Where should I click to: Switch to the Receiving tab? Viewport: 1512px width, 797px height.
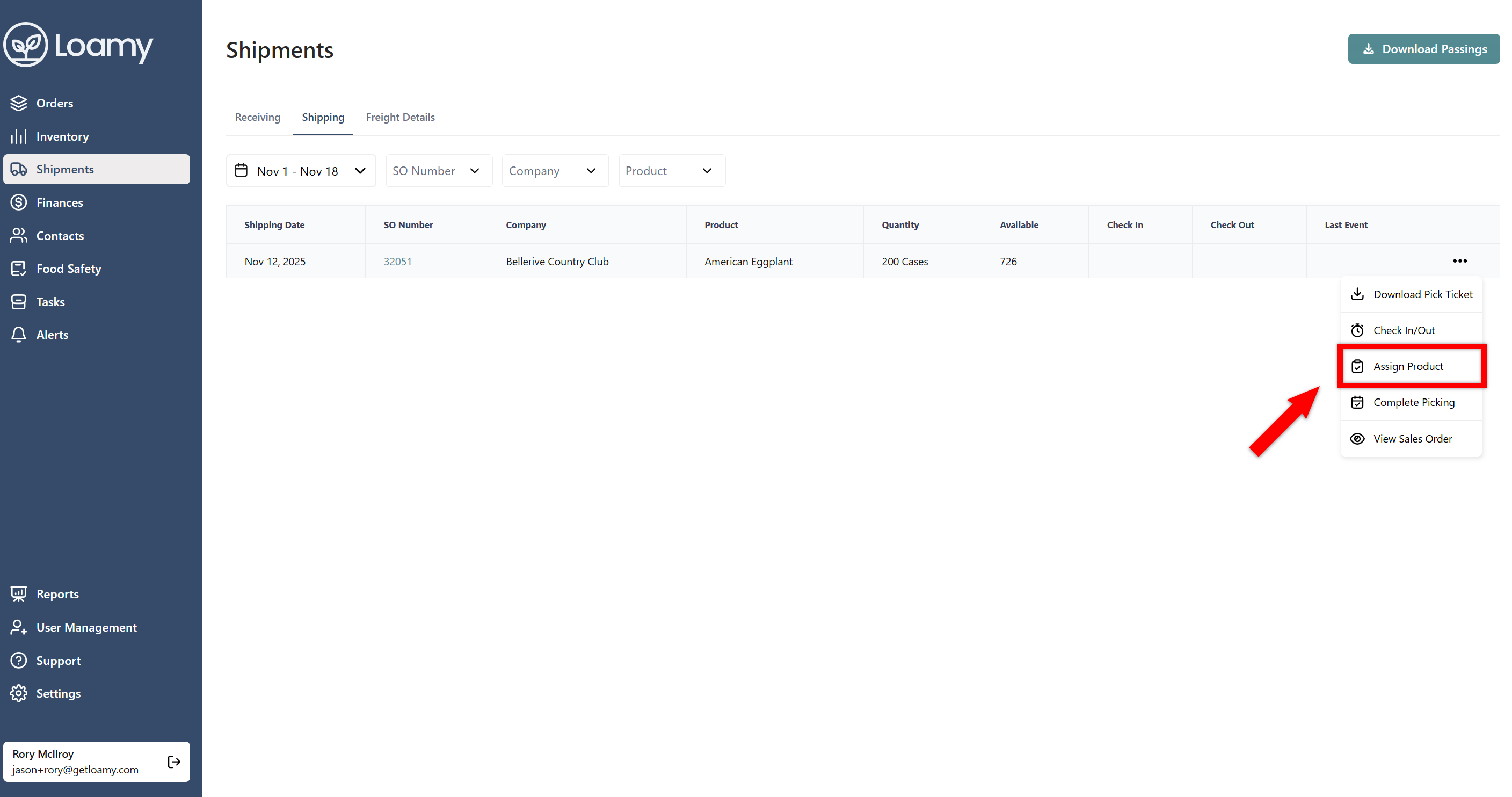(258, 118)
